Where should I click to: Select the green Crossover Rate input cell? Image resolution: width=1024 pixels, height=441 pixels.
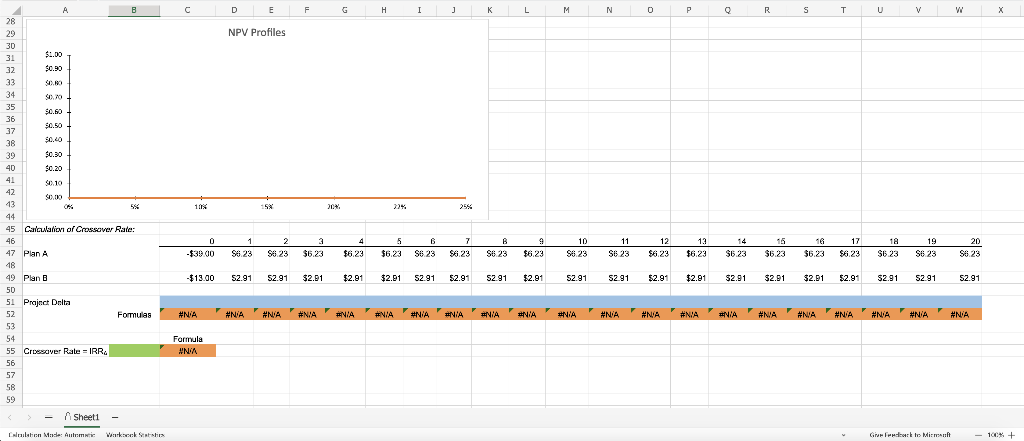tap(134, 351)
